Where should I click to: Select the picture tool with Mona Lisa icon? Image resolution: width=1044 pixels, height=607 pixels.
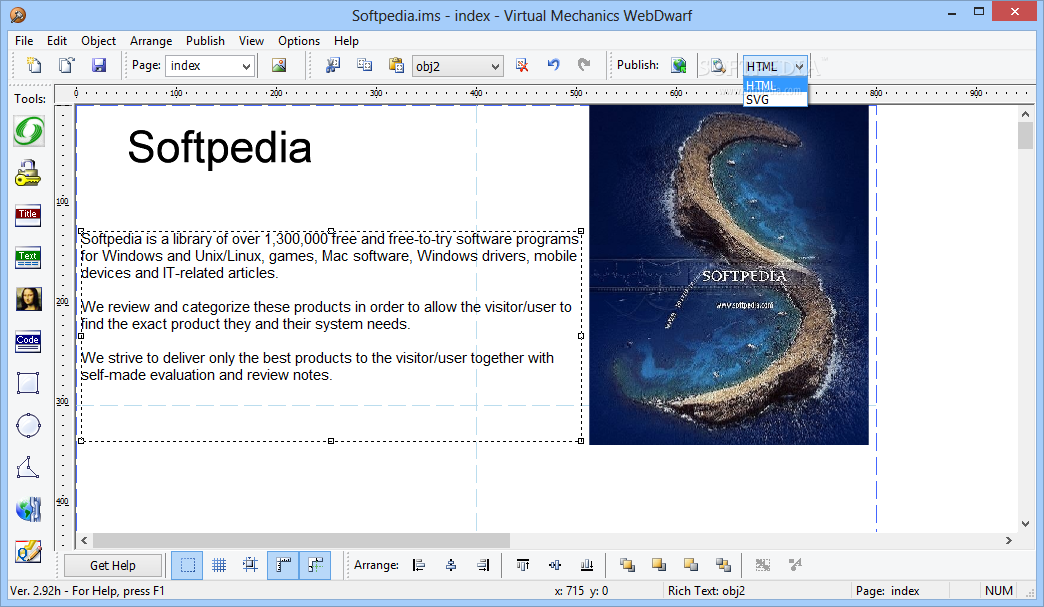coord(29,300)
